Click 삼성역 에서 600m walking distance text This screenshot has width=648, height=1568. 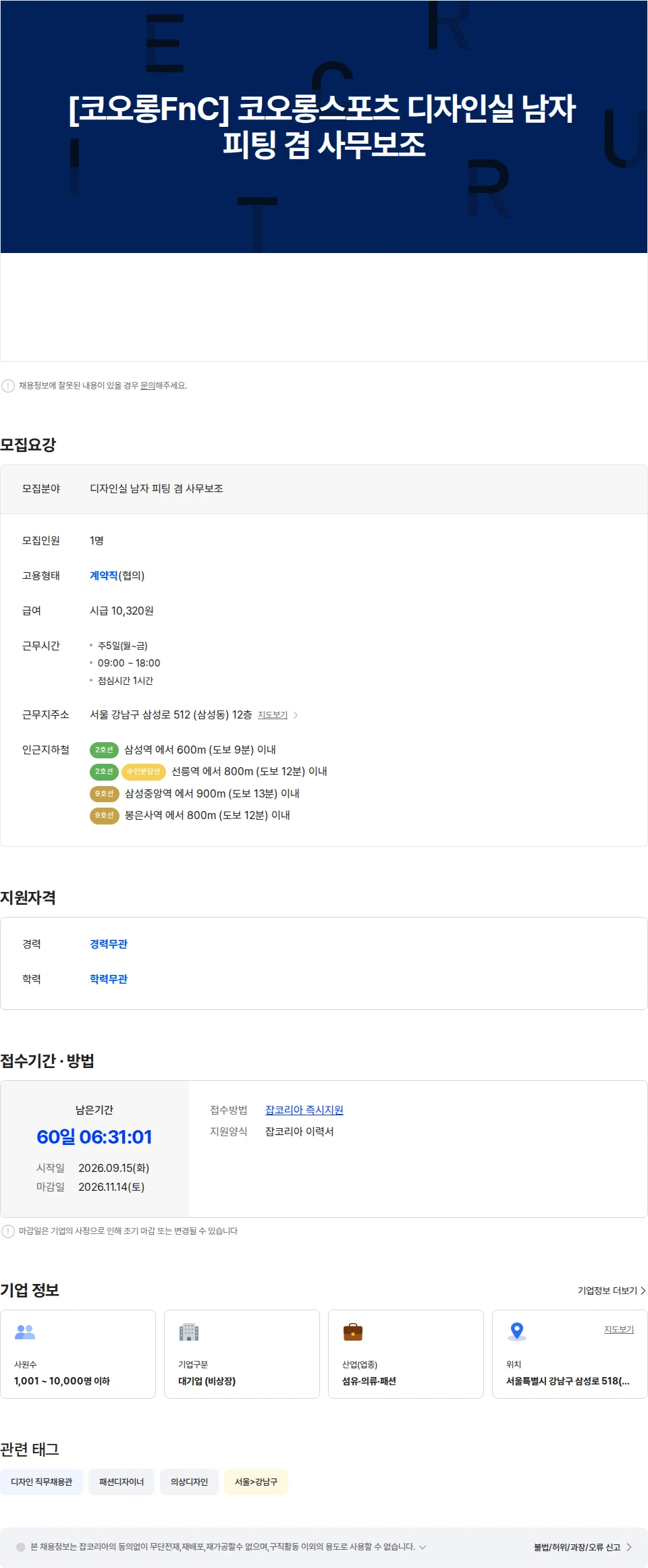[x=200, y=750]
